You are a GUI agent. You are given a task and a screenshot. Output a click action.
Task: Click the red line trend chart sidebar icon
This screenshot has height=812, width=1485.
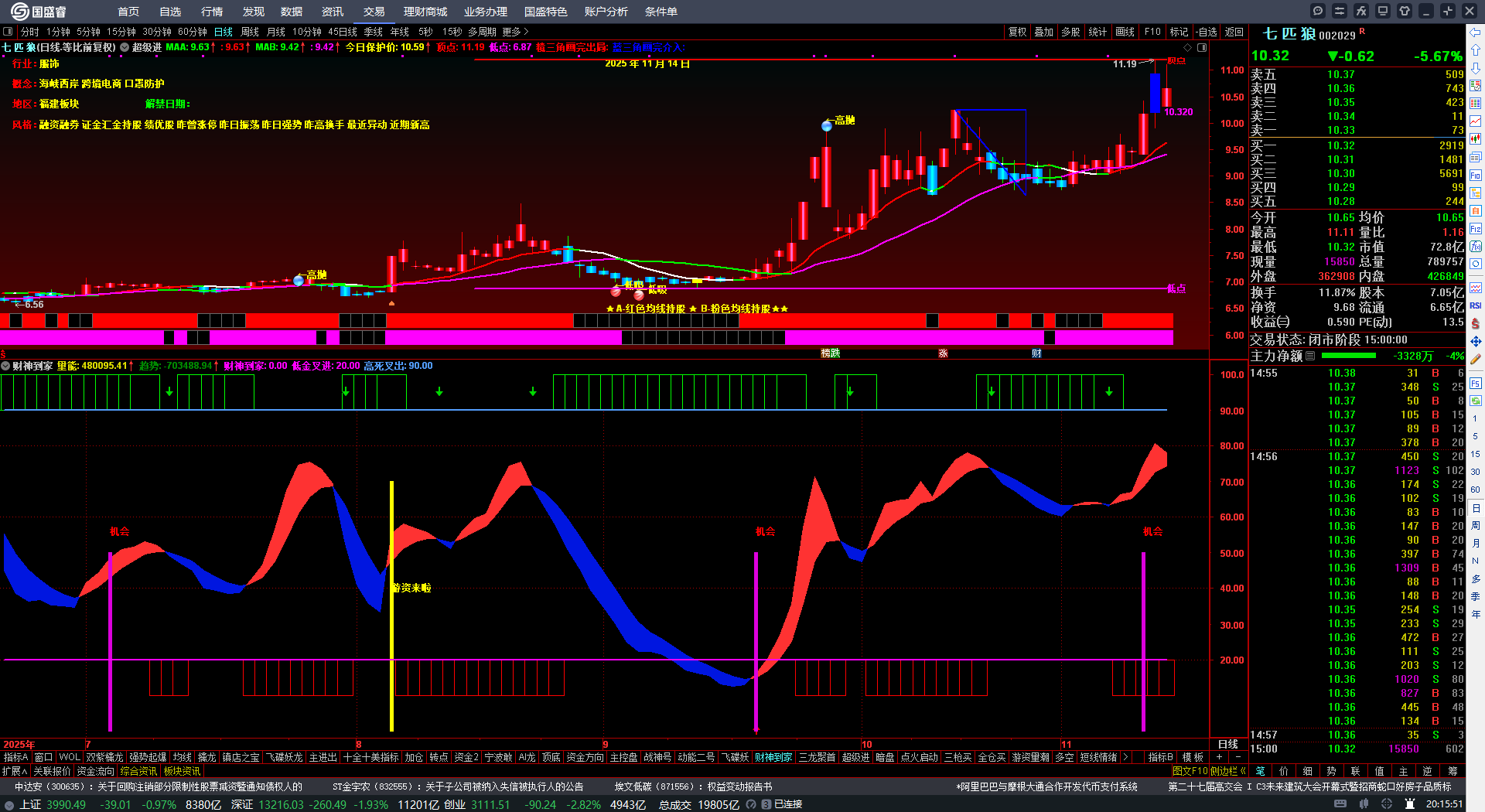1476,121
